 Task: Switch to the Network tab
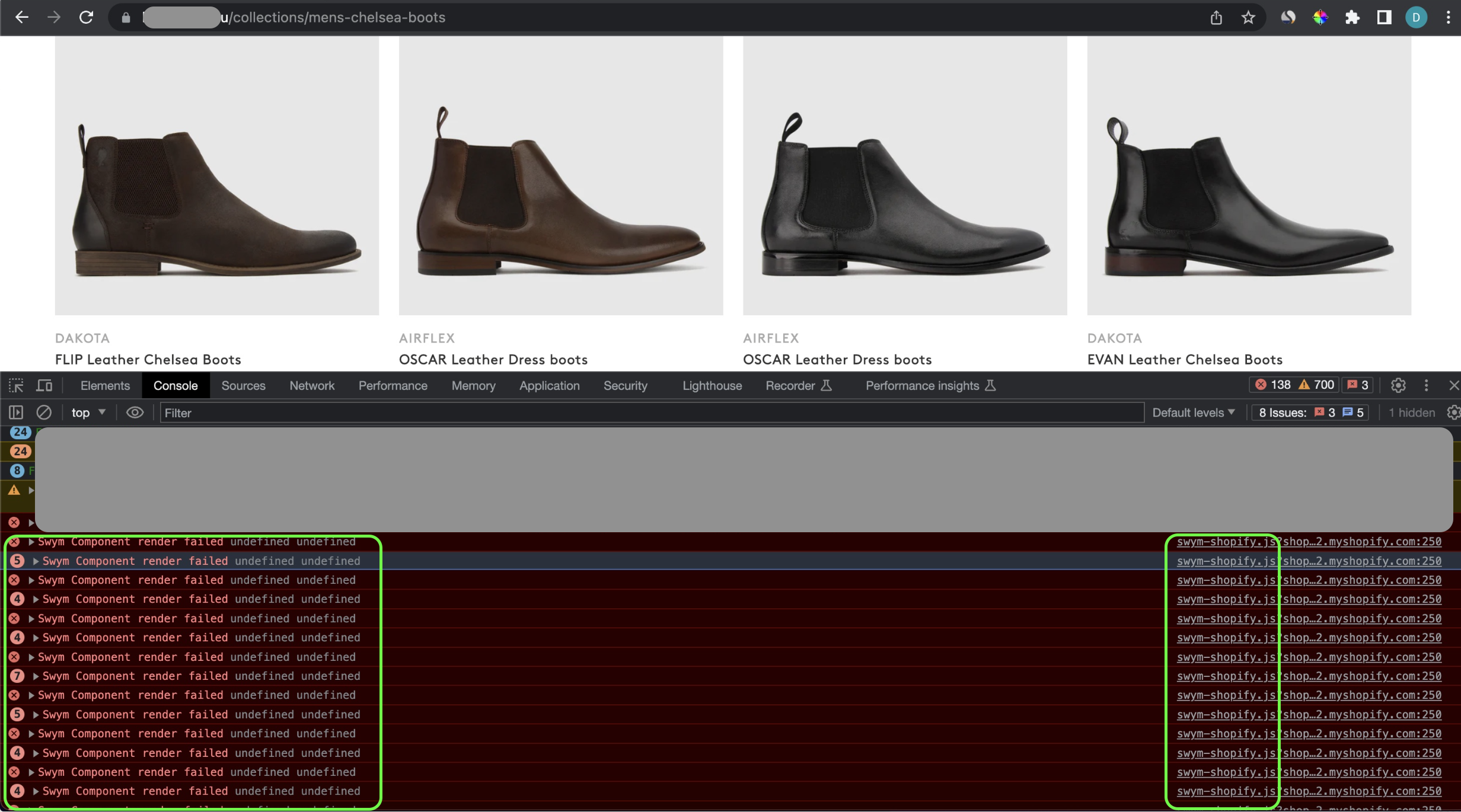point(312,386)
